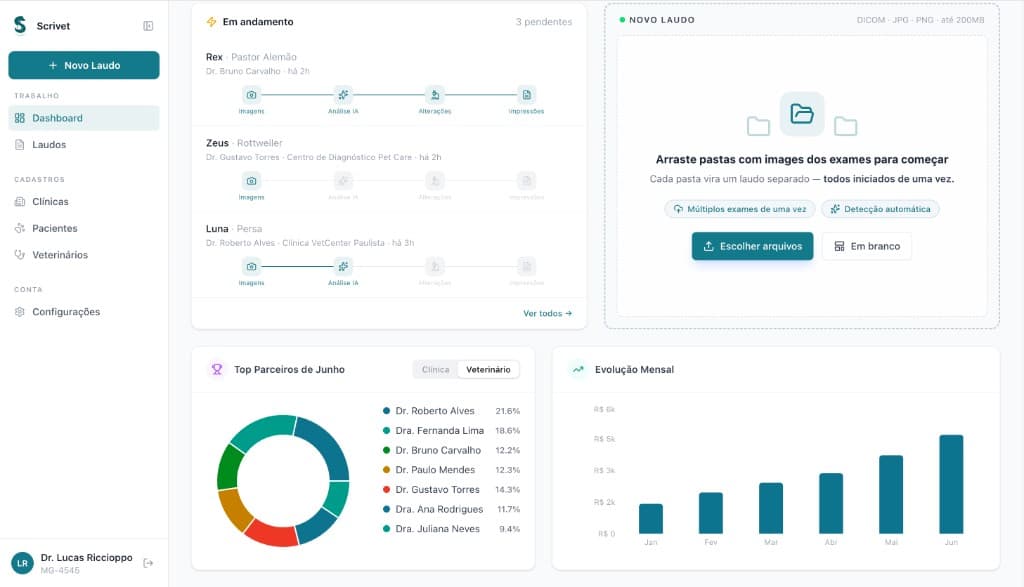Click Dr. Bruno Carvalho in the legend
1024x587 pixels.
(451, 450)
